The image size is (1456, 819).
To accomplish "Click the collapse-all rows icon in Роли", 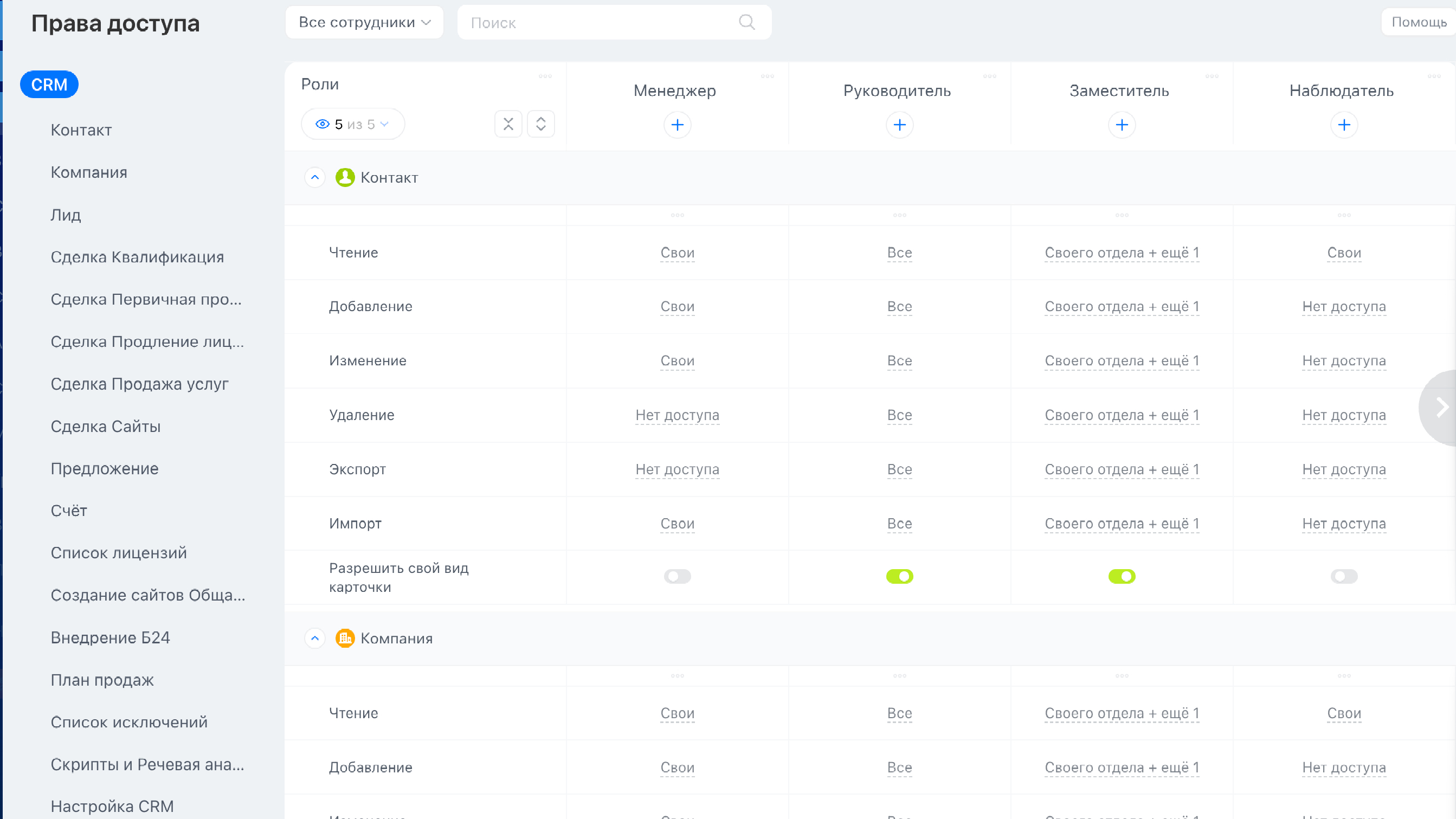I will coord(508,124).
